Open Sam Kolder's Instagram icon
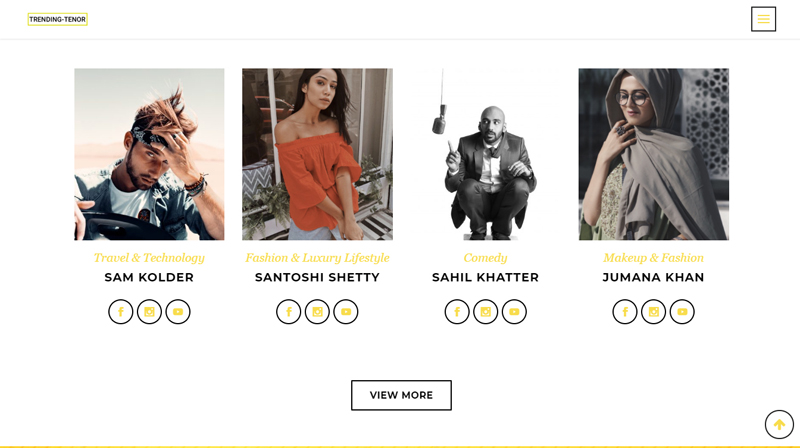Image resolution: width=800 pixels, height=448 pixels. (149, 312)
